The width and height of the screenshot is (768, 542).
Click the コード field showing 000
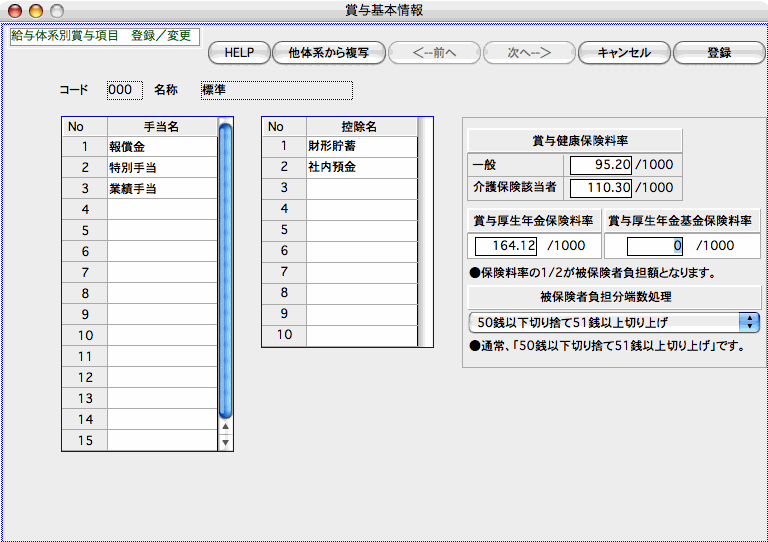tap(124, 90)
